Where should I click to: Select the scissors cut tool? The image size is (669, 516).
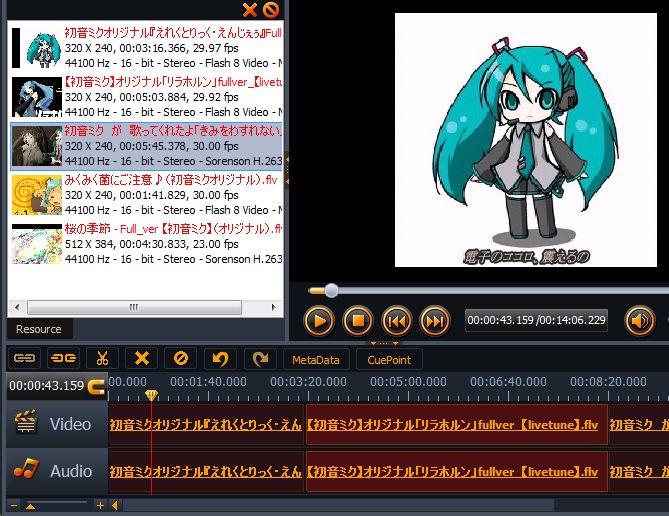tap(102, 358)
